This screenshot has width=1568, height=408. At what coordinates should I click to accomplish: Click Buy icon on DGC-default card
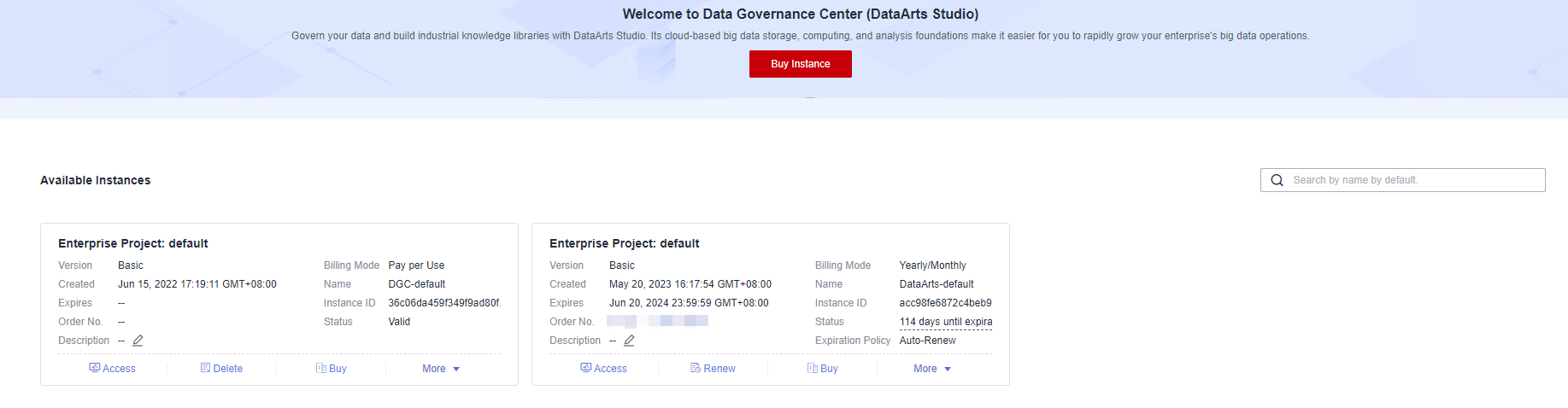[x=320, y=368]
